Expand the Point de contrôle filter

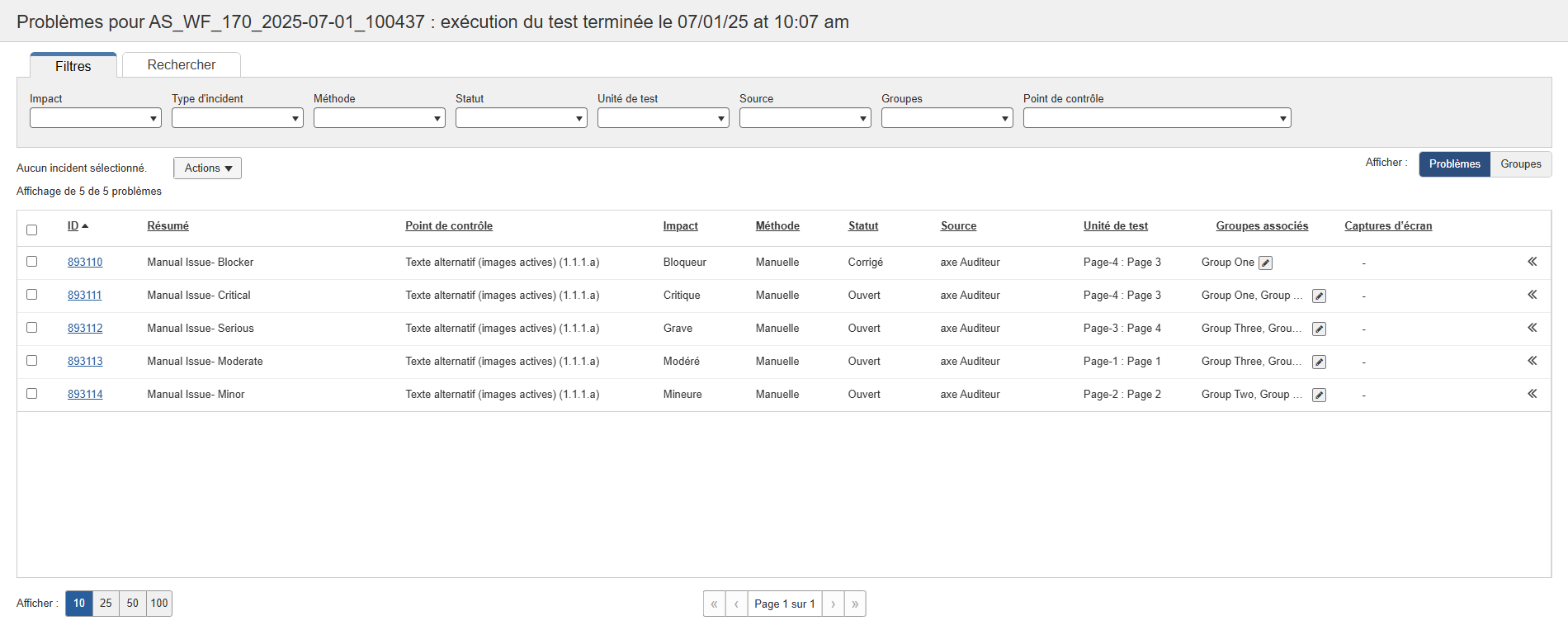(x=1156, y=118)
